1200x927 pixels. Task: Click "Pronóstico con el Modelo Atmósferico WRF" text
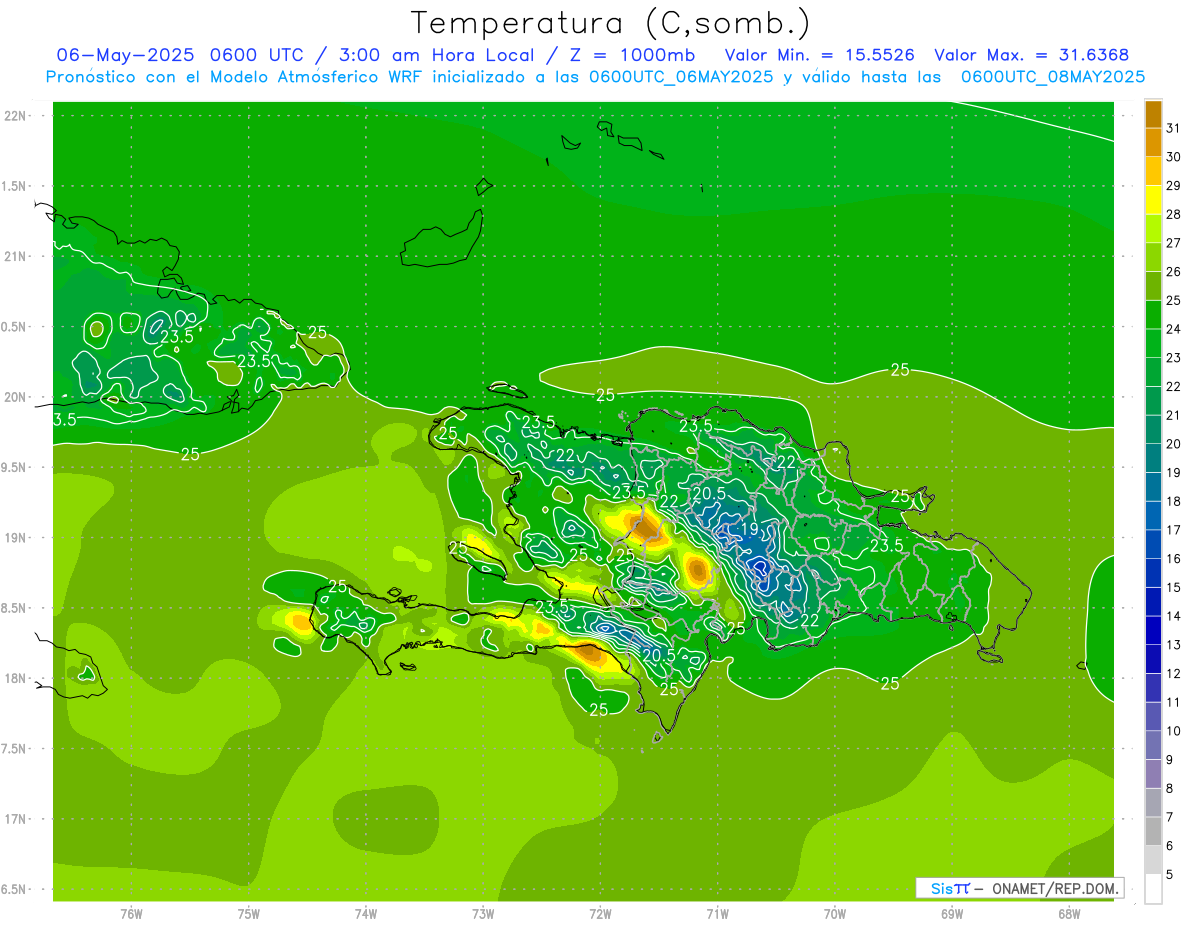237,77
